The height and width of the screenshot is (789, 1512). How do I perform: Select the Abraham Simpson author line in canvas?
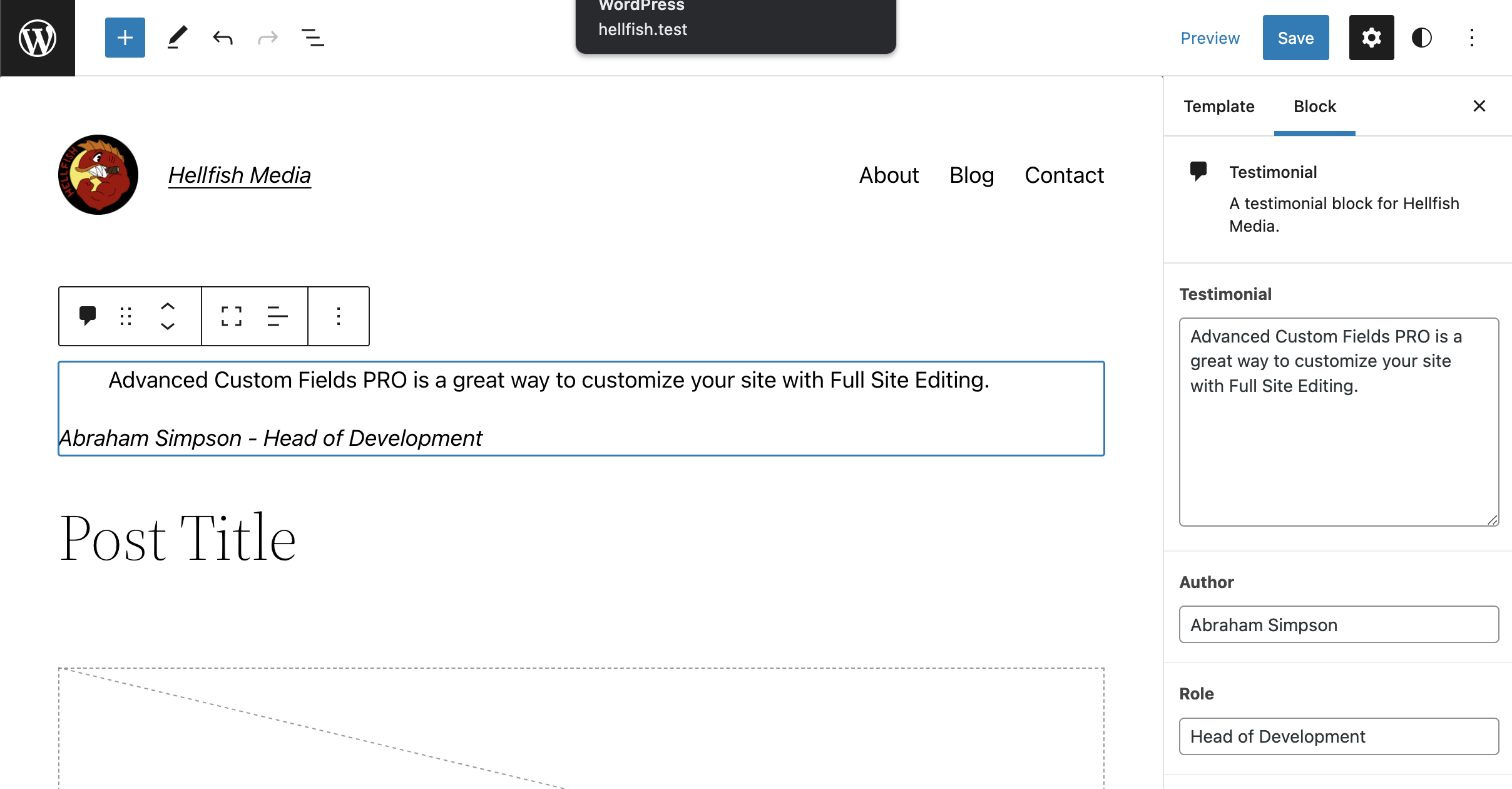coord(270,438)
